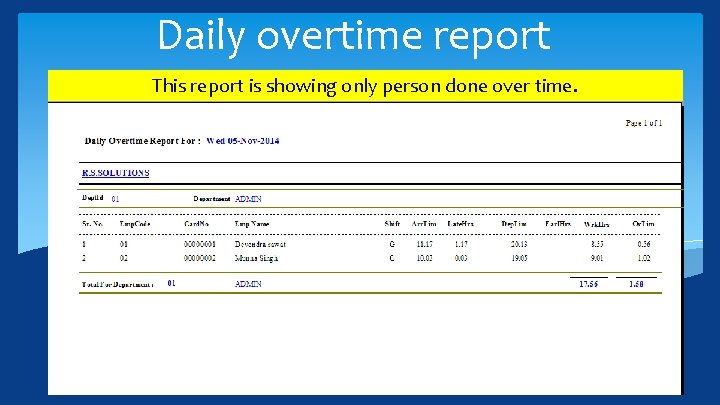Screen dimensions: 720x405
Task: Click work hours '9.01'
Action: coord(597,258)
